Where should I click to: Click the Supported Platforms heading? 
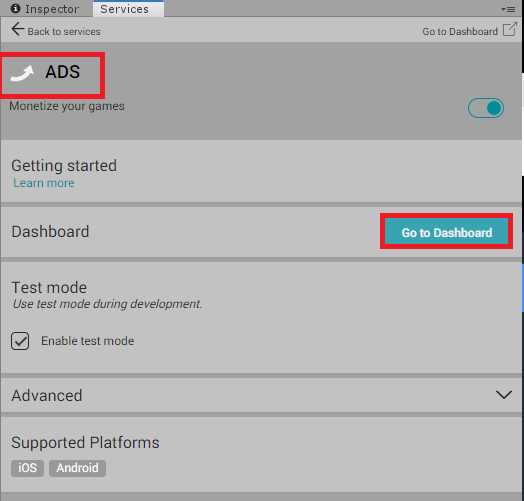[86, 443]
